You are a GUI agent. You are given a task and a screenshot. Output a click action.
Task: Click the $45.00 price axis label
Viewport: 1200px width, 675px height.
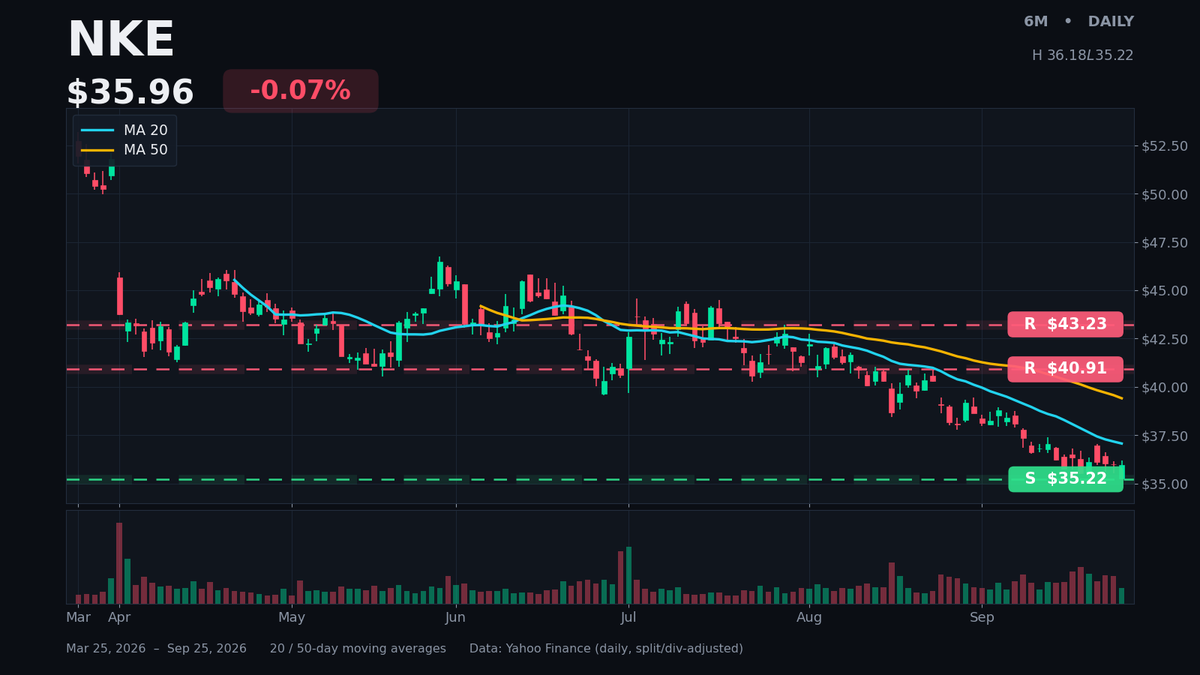[1164, 291]
